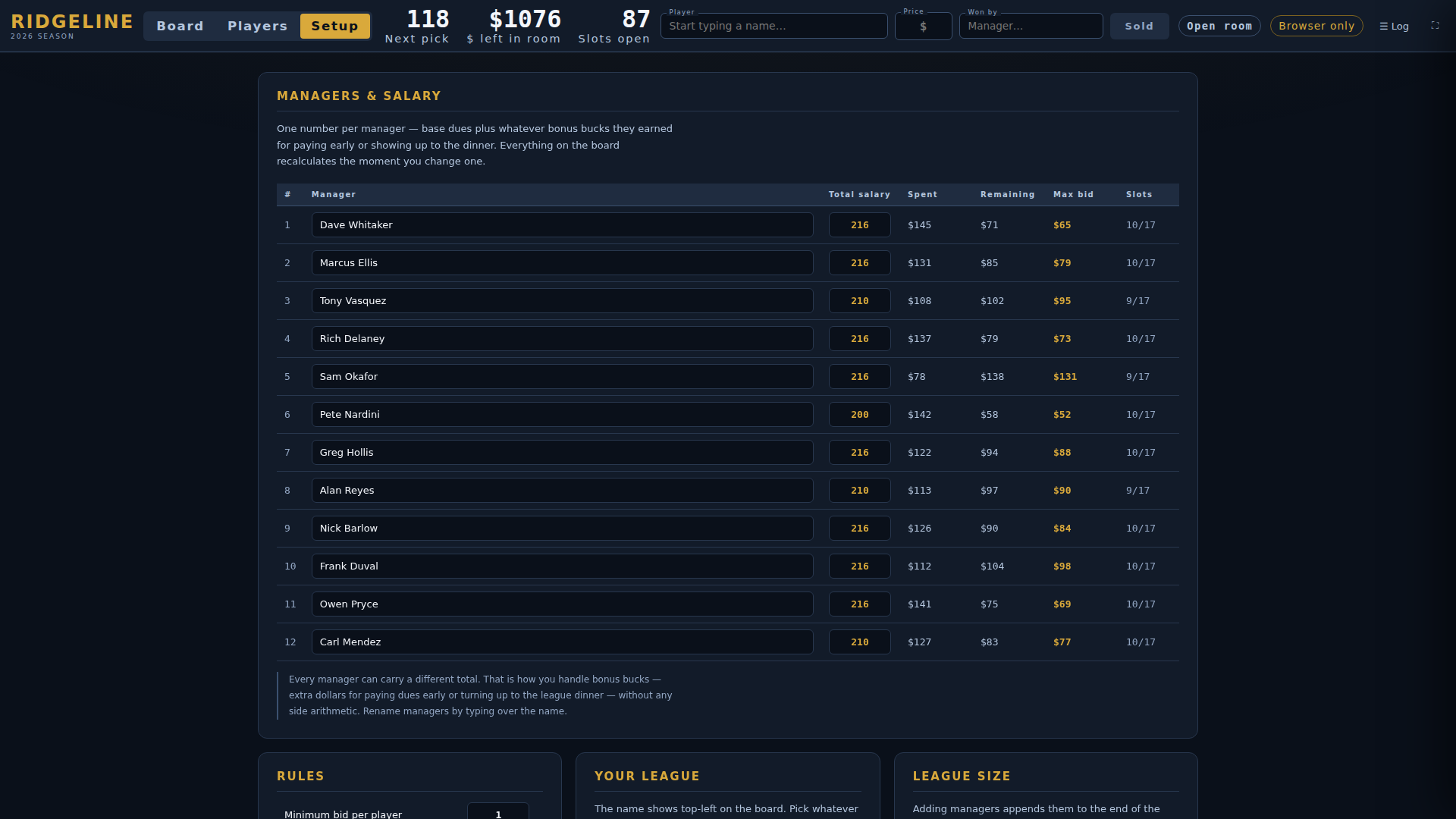Edit the Dave Whitaker manager name field

point(562,225)
